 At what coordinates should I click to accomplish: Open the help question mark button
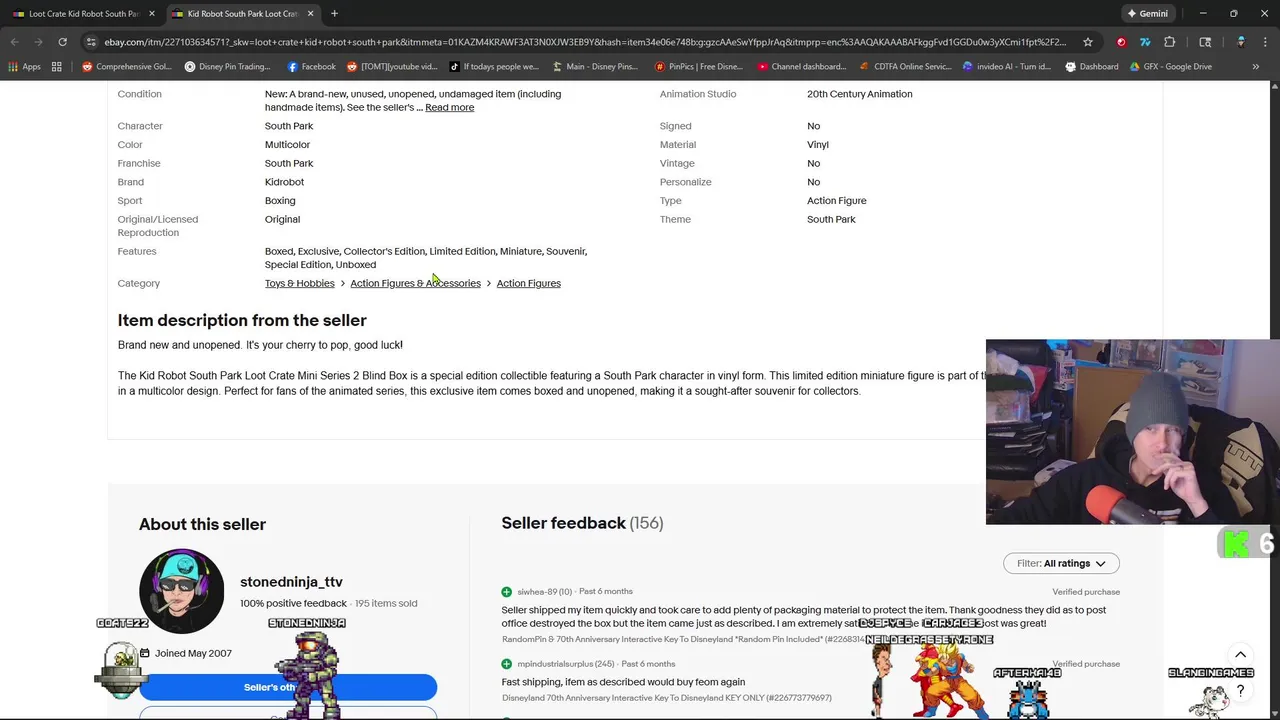[x=1240, y=690]
